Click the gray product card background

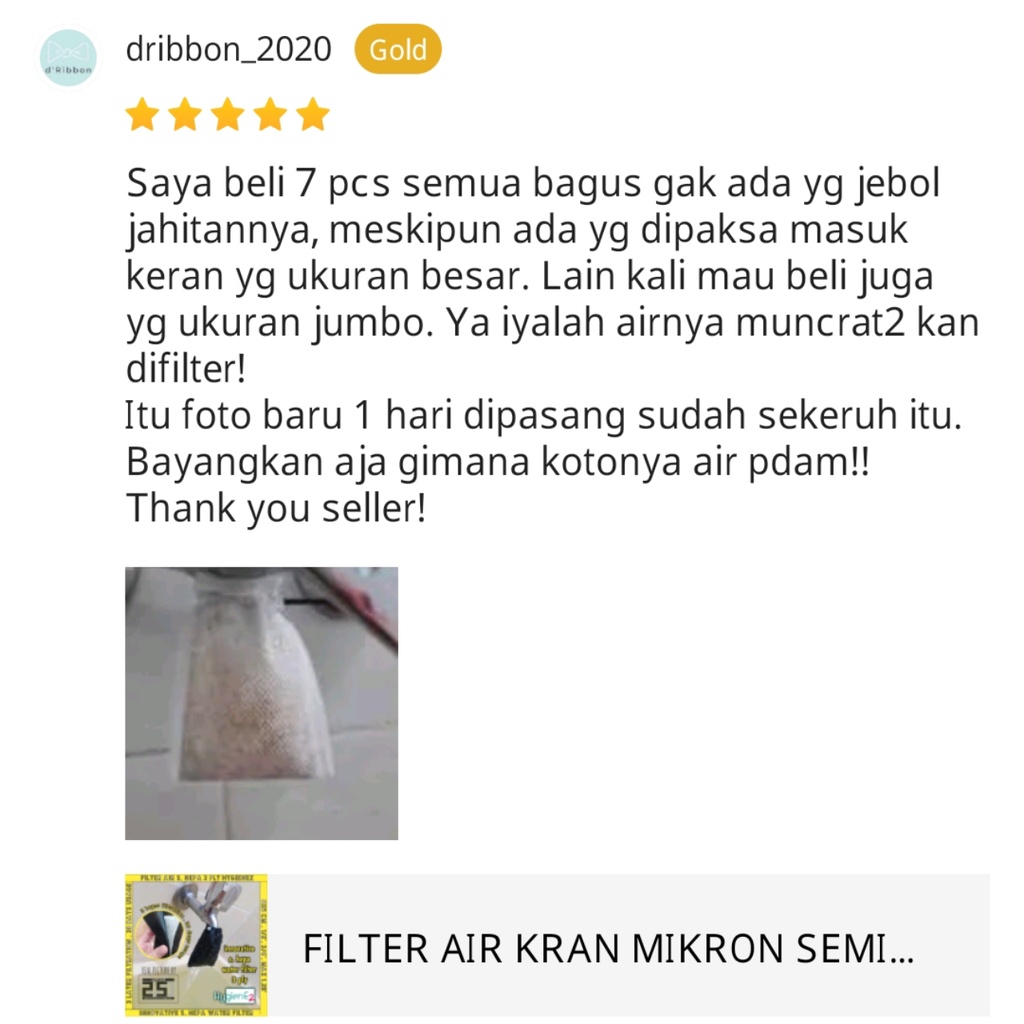(x=628, y=946)
